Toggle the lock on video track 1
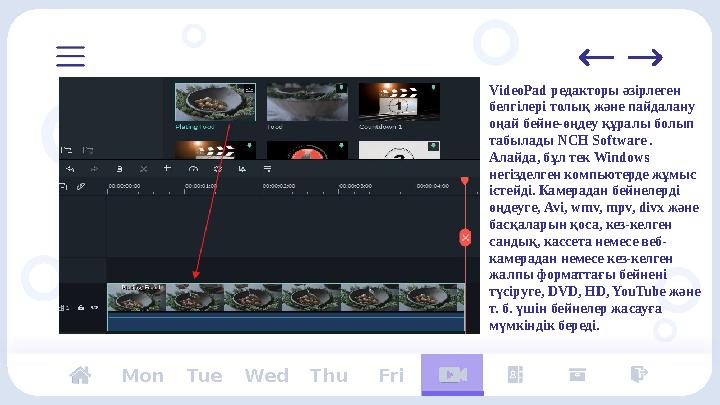Image resolution: width=720 pixels, height=405 pixels. 81,307
